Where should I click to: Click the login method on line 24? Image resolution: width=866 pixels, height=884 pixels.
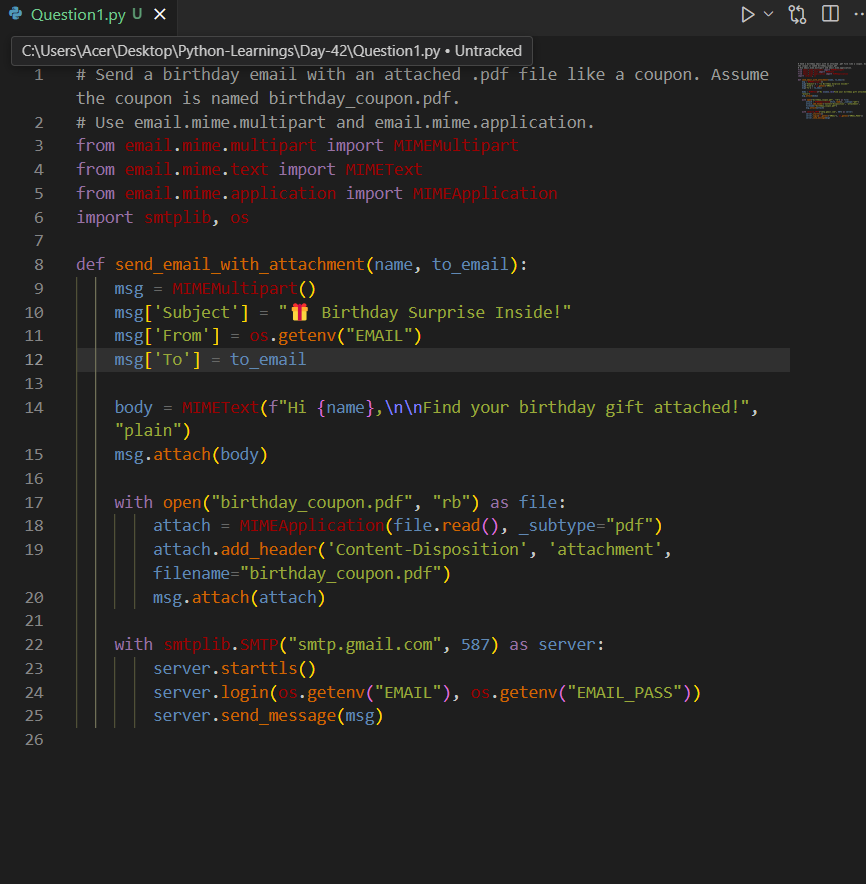[244, 692]
